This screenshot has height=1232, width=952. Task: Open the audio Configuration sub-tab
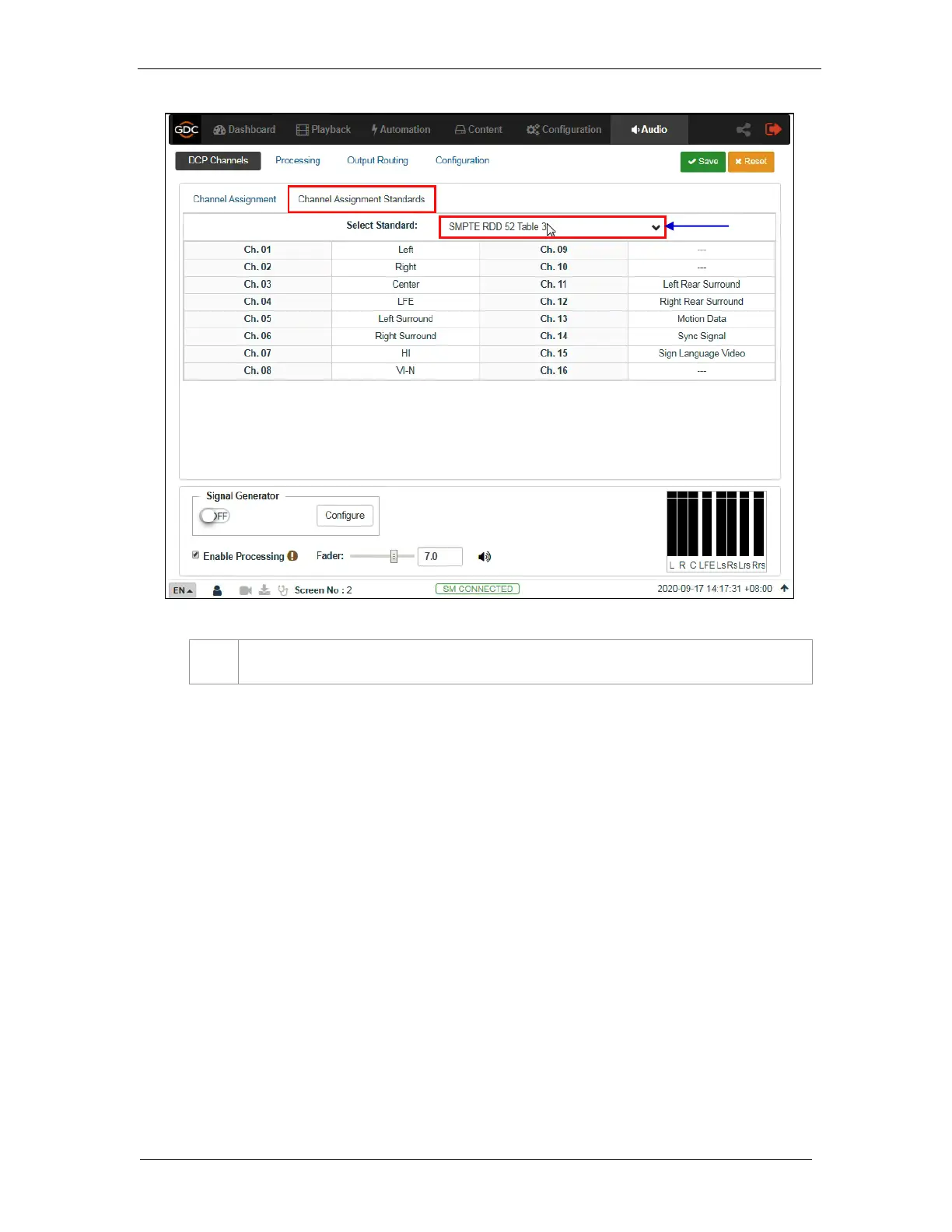point(462,160)
